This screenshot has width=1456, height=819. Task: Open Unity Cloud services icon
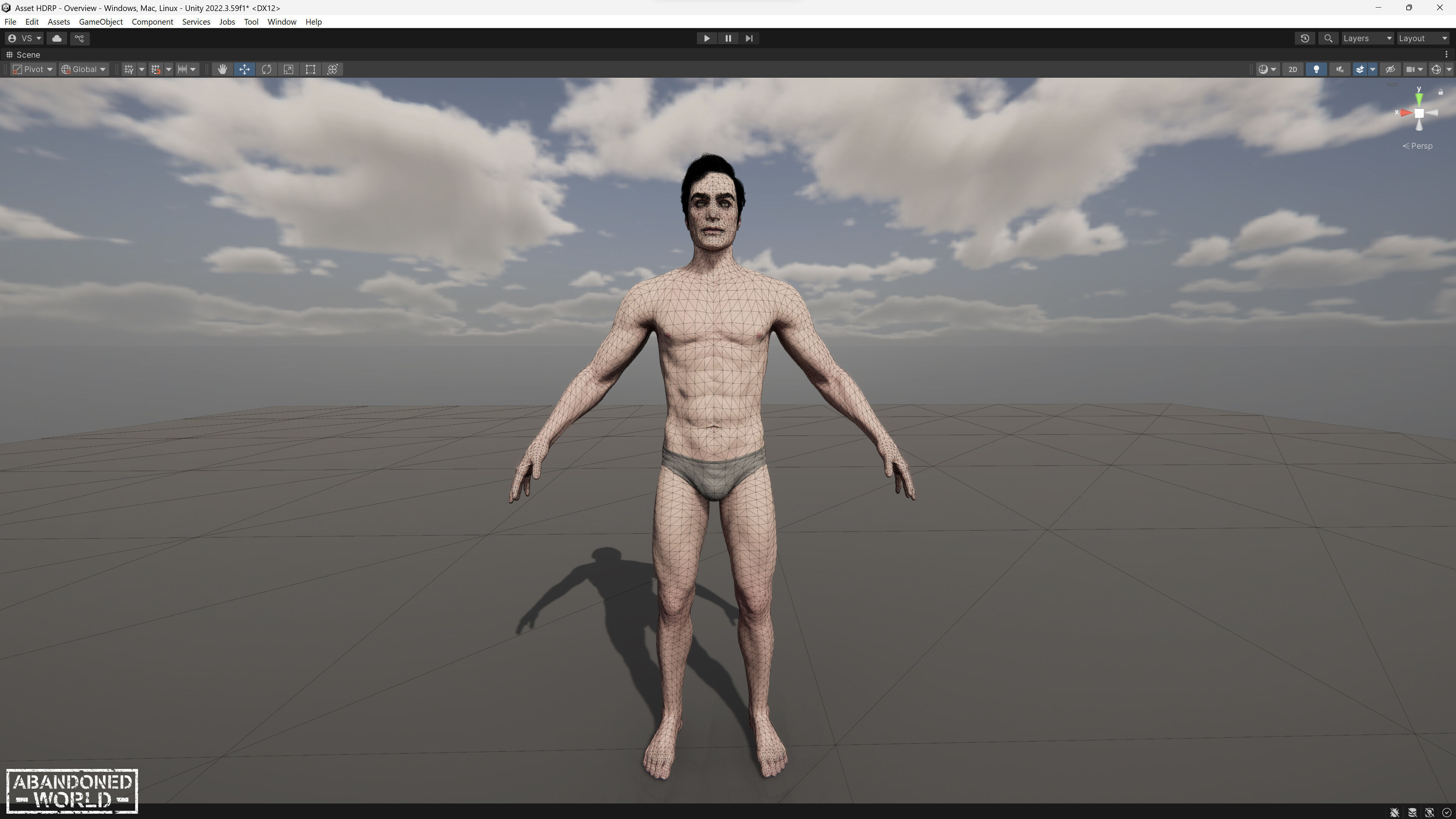[x=56, y=38]
